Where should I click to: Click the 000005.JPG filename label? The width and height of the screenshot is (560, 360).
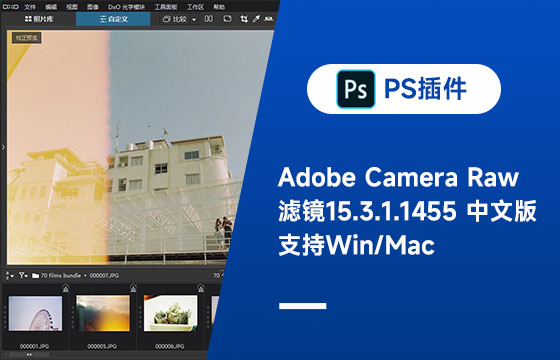[x=102, y=346]
